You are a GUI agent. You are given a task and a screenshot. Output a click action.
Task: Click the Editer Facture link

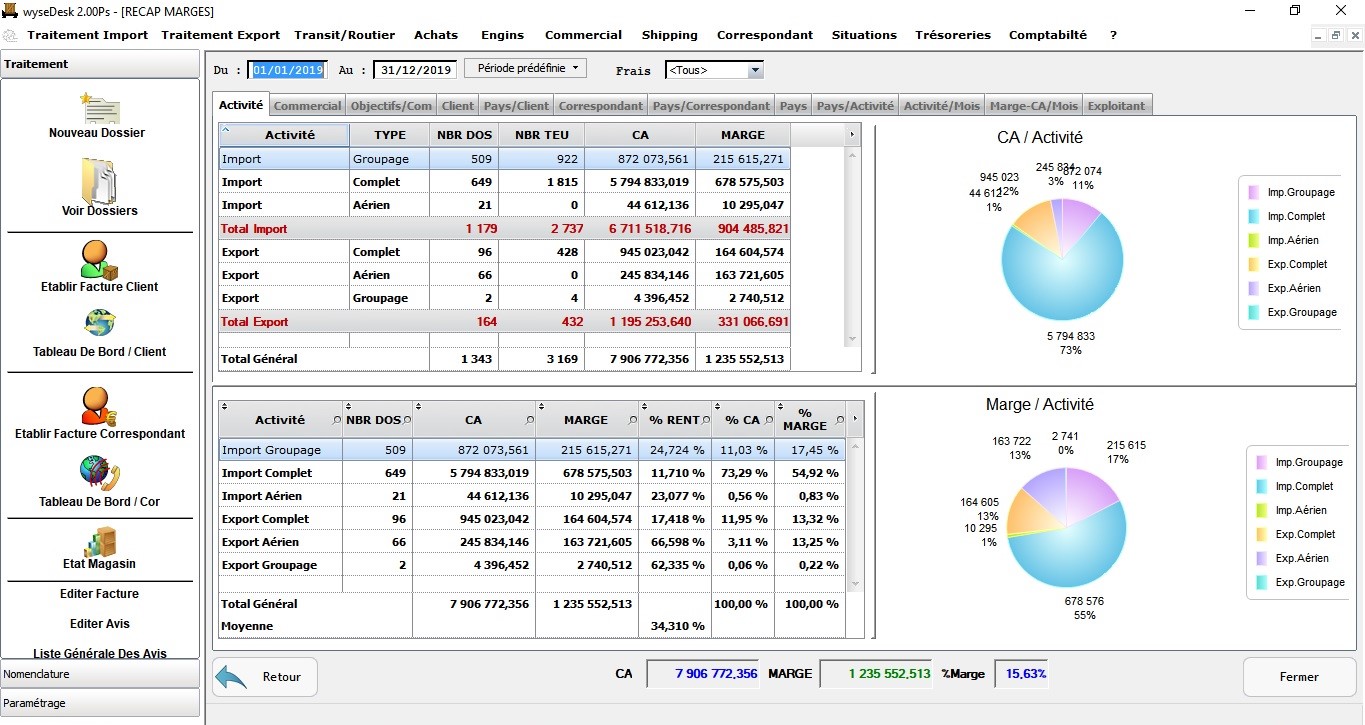(x=99, y=594)
